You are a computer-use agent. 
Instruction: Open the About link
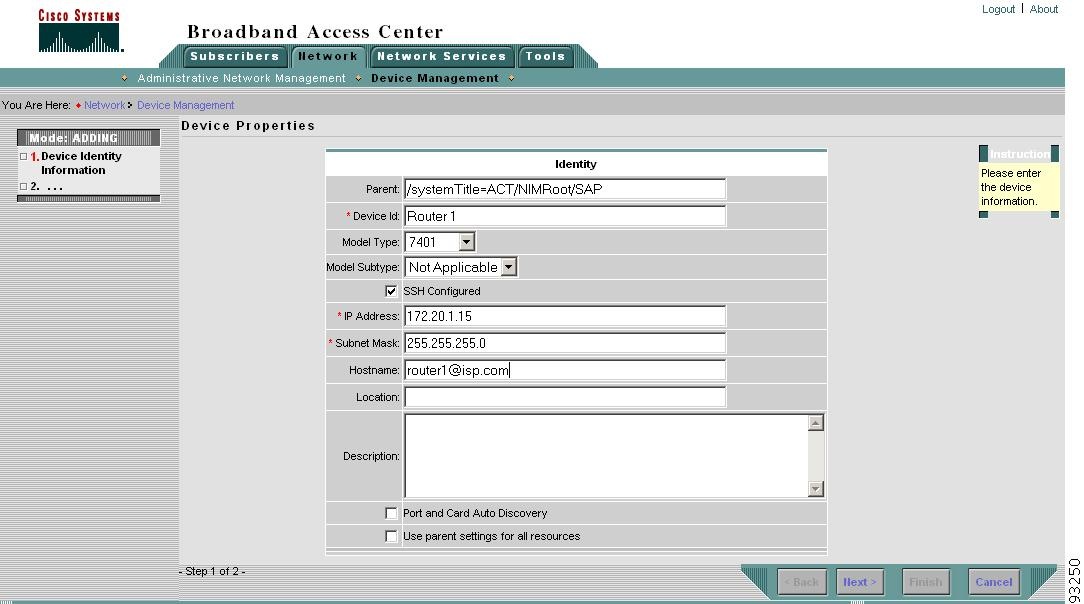1043,9
